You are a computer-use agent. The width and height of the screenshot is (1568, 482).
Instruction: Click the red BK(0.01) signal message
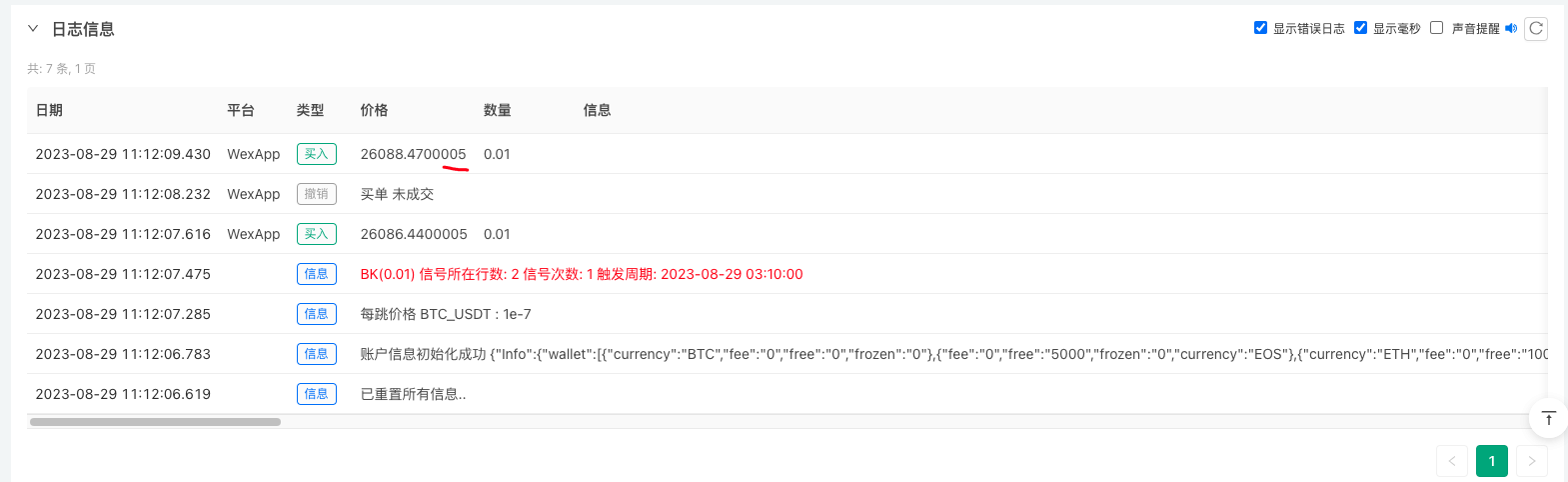pyautogui.click(x=582, y=274)
